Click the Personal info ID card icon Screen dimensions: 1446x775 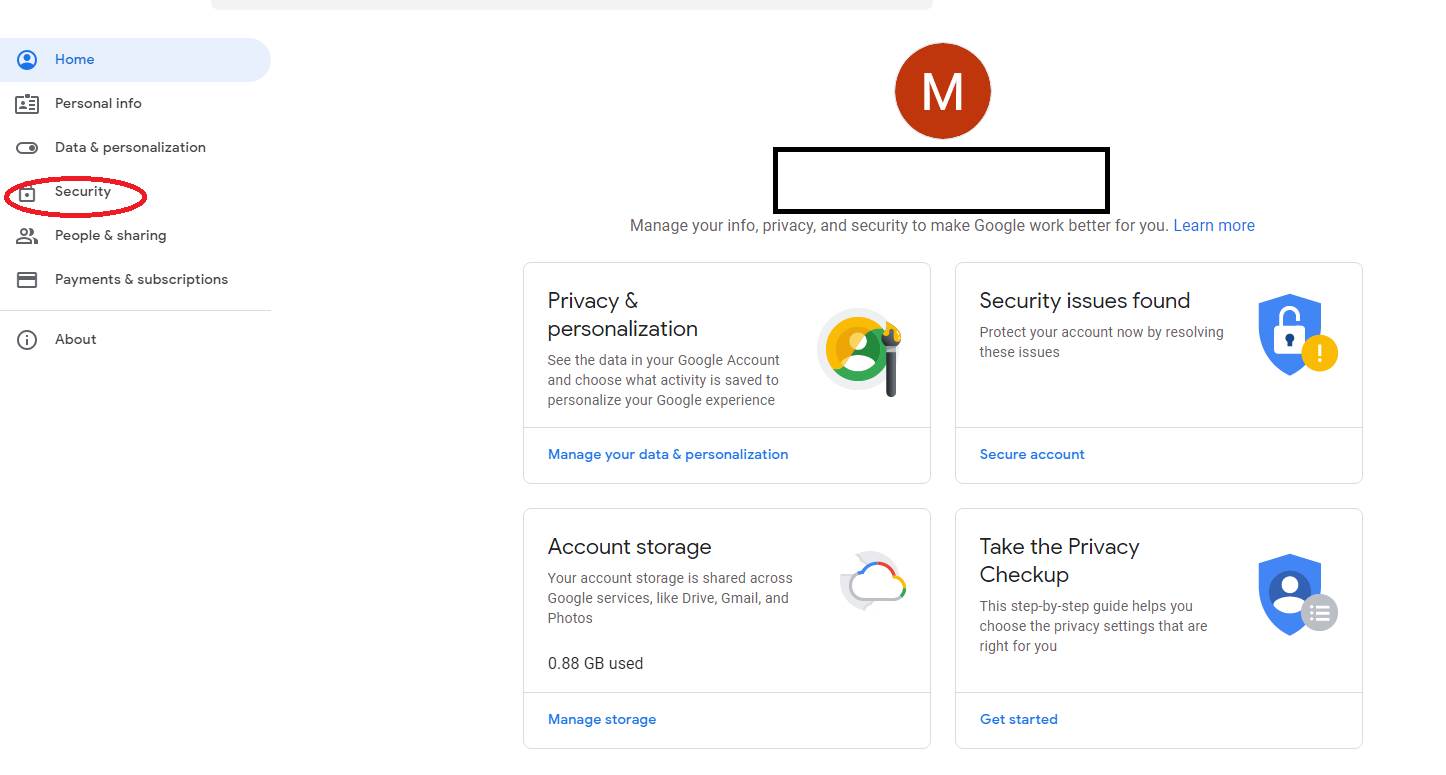coord(27,104)
